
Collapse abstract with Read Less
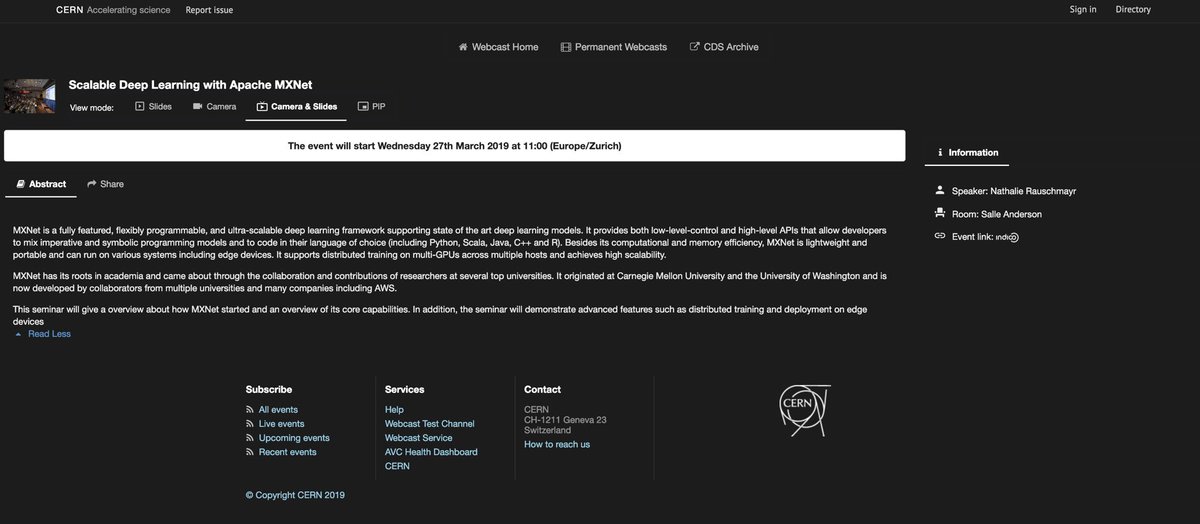tap(49, 334)
